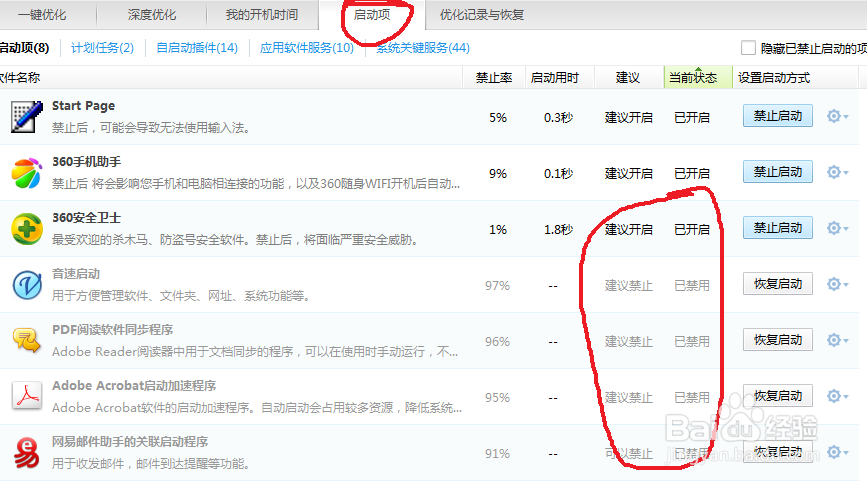Screen dimensions: 867x485
Task: Select the 启动项 tab
Action: tap(372, 15)
